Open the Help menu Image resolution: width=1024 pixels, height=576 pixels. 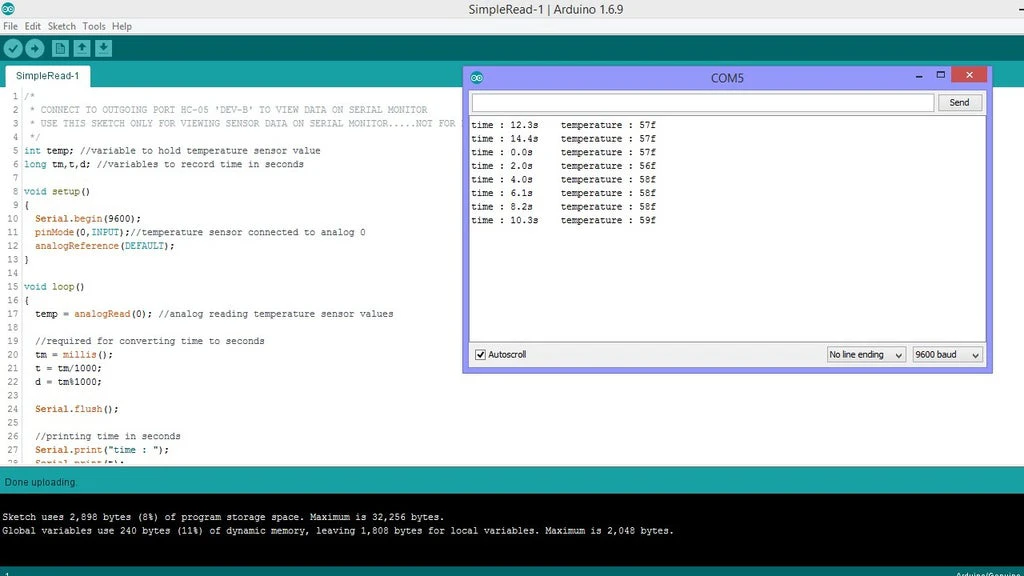coord(122,26)
